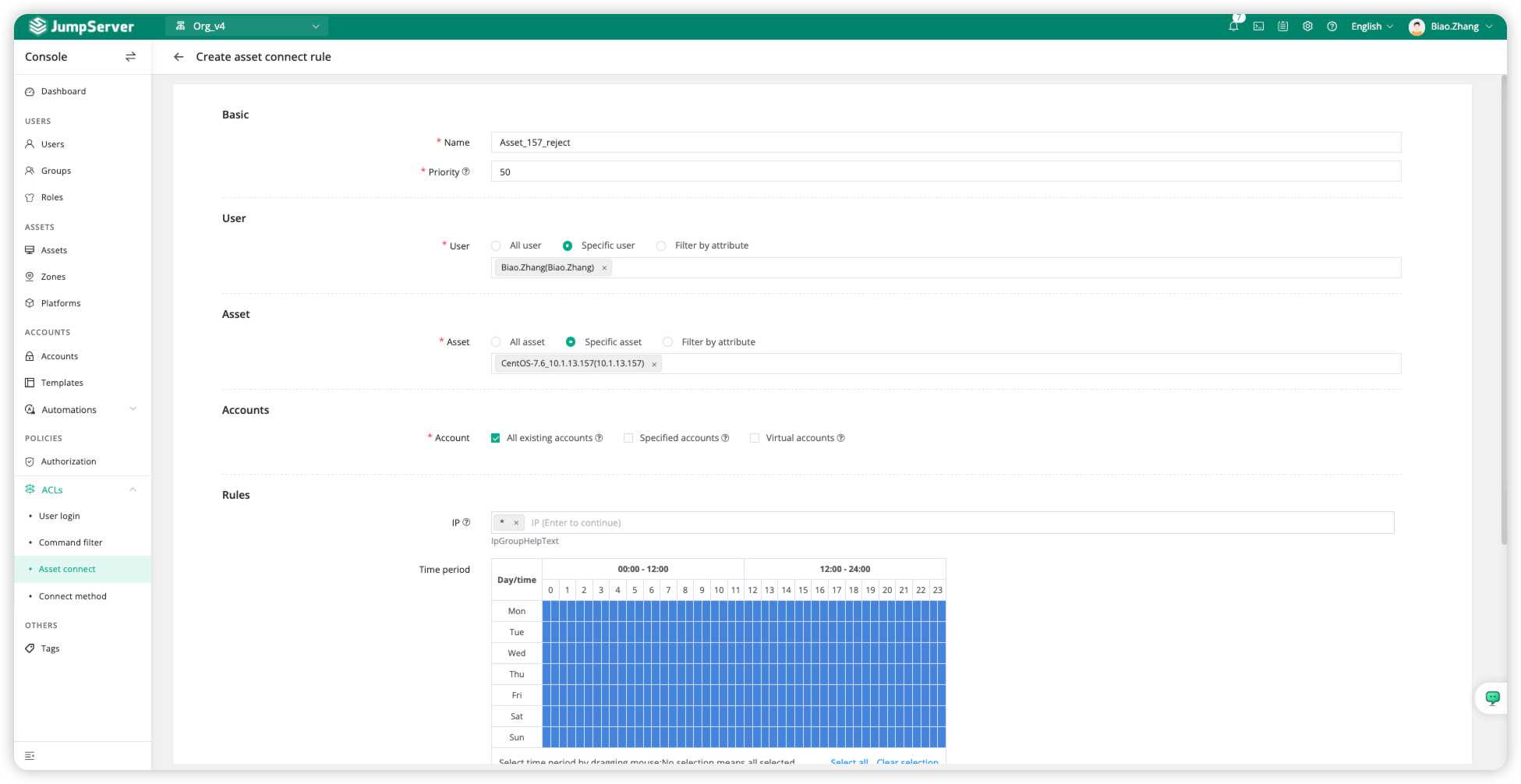
Task: Click hour 12 column header
Action: (x=752, y=590)
